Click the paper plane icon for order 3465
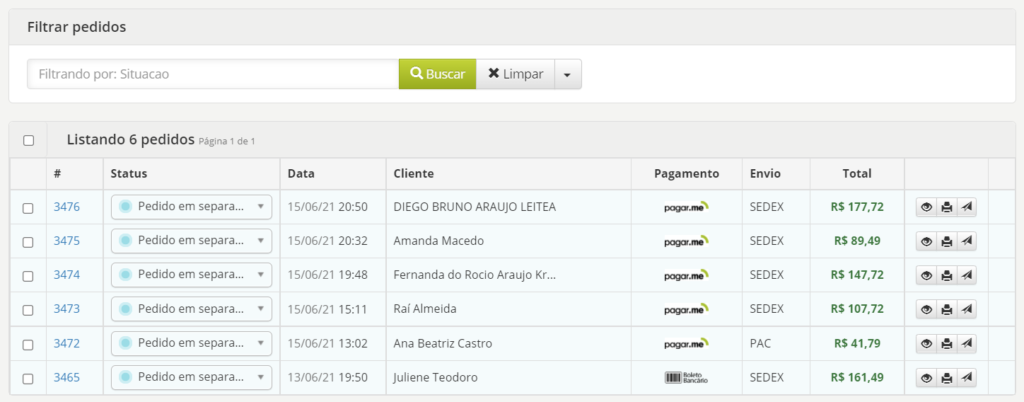 [966, 378]
